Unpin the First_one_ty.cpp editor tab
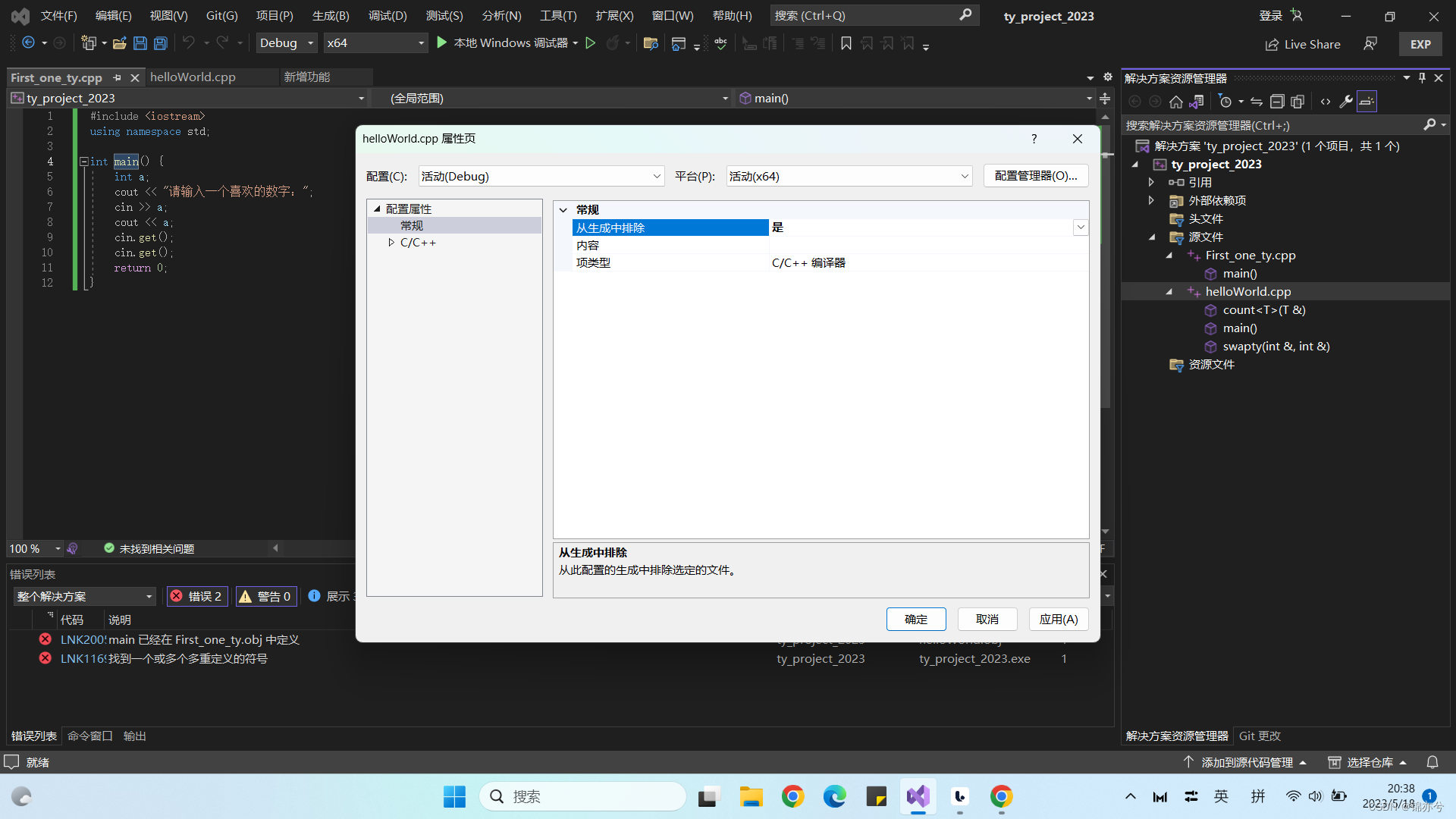Viewport: 1456px width, 819px height. [118, 77]
